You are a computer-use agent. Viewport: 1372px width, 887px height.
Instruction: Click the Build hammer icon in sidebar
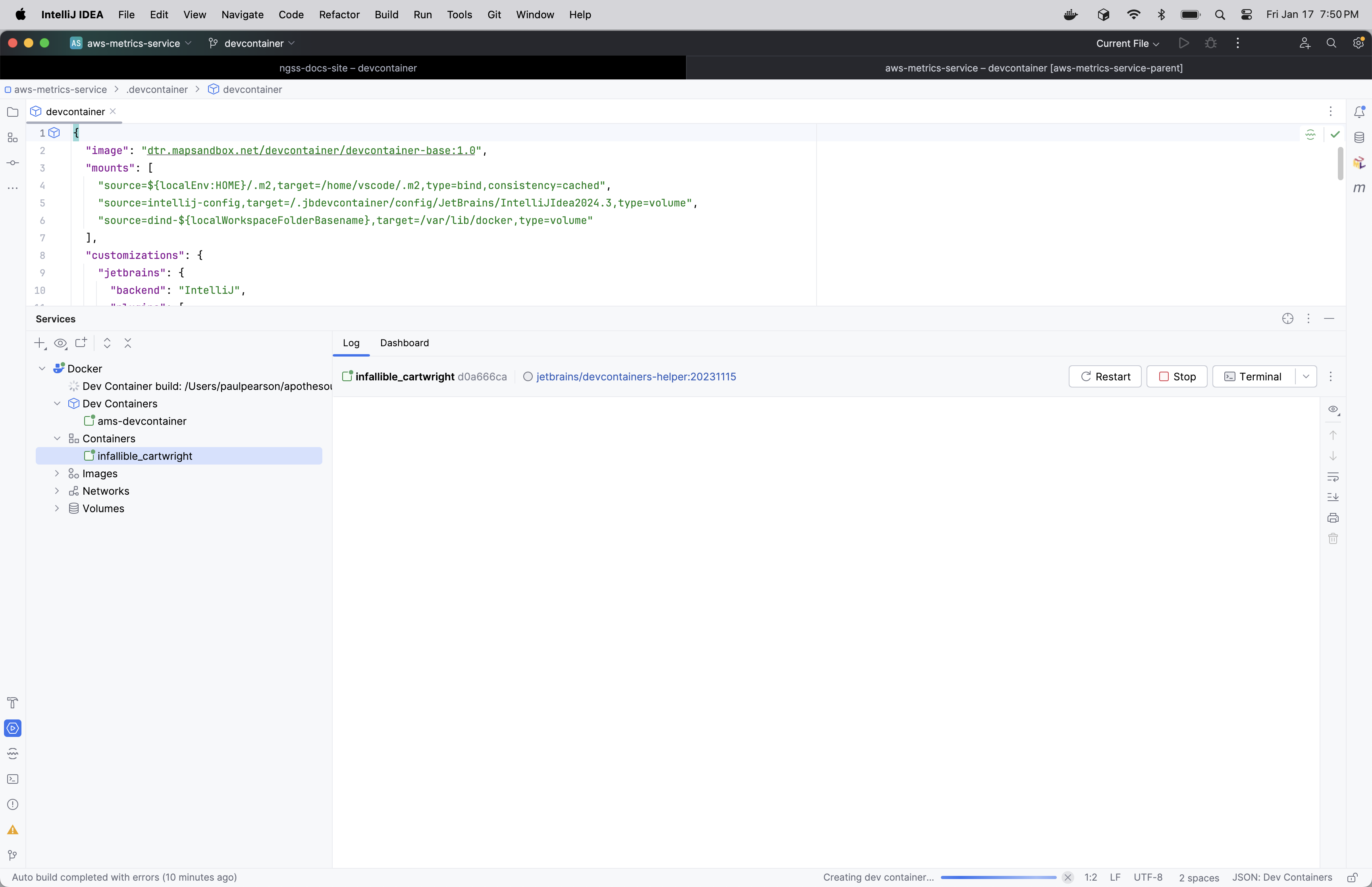13,703
